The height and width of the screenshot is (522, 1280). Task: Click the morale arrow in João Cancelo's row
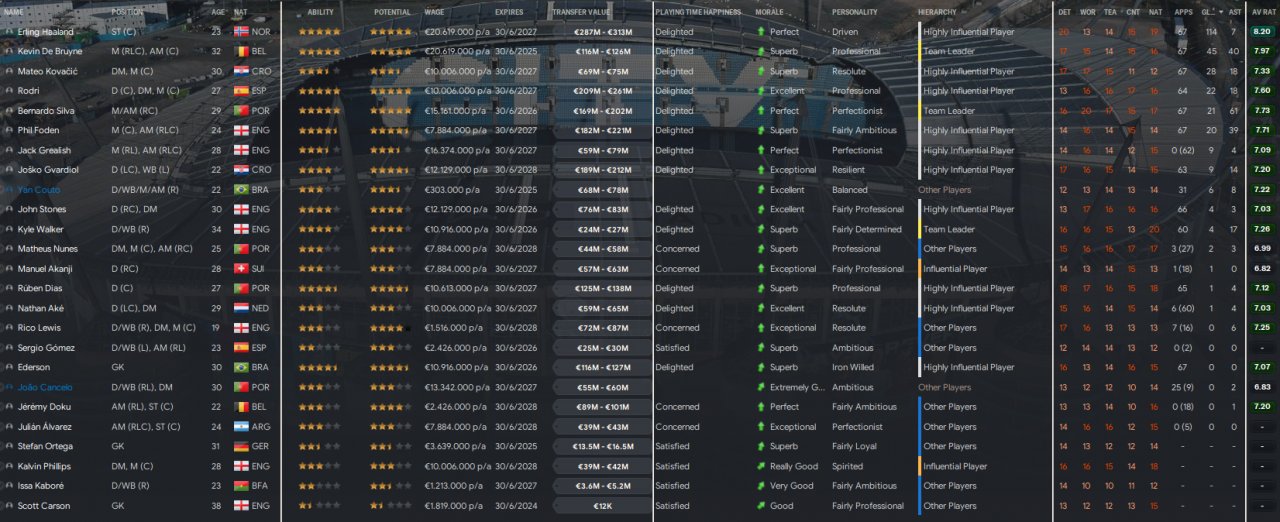pyautogui.click(x=760, y=387)
